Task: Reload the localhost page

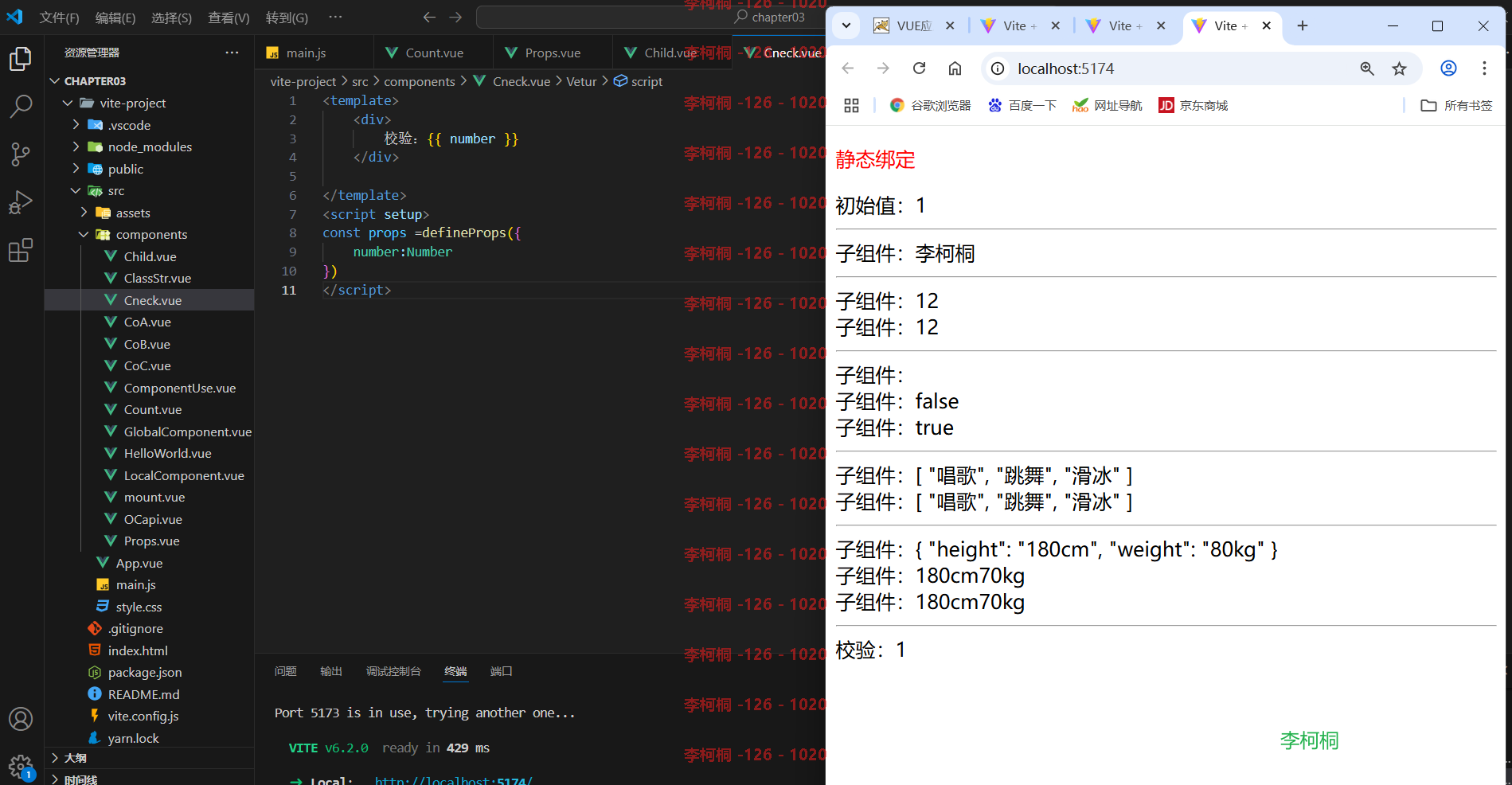Action: pos(919,68)
